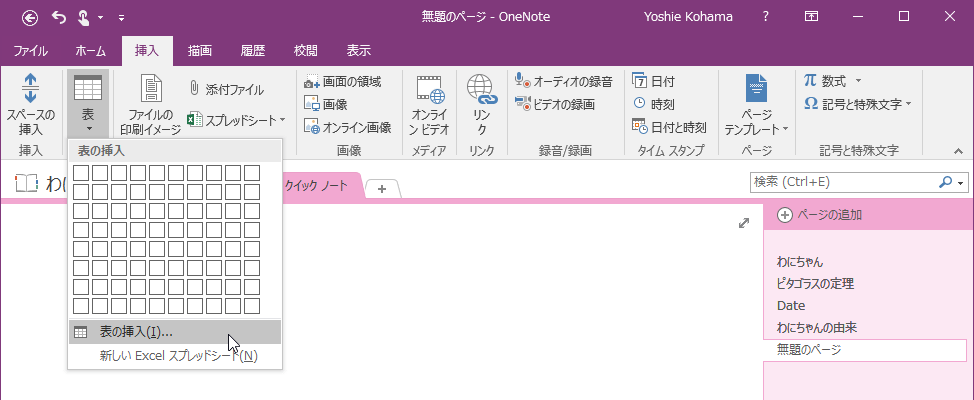Select page 無題のページ
Screen dimensions: 974x400
tap(865, 350)
